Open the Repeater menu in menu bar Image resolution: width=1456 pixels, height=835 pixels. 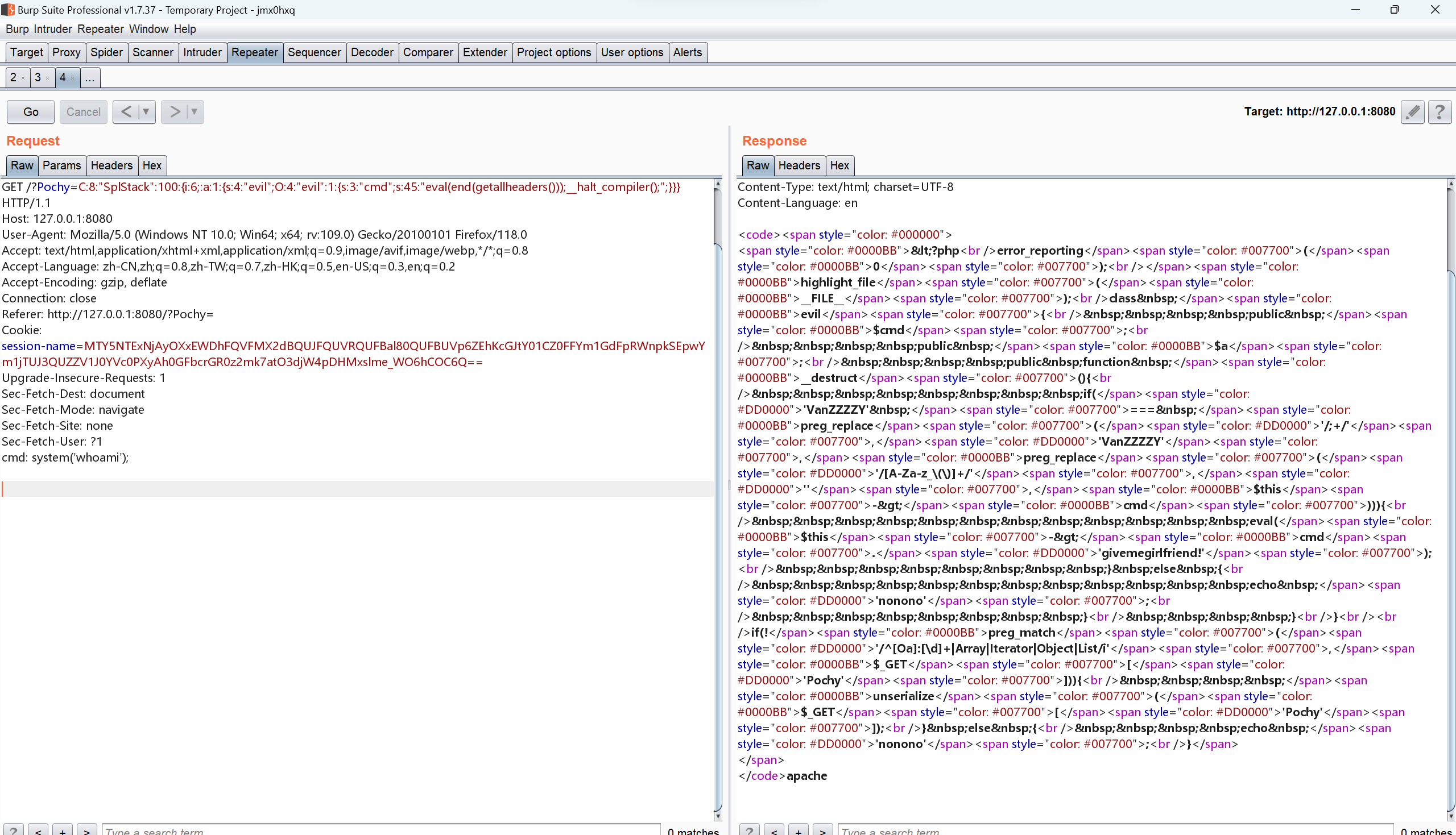click(x=101, y=28)
